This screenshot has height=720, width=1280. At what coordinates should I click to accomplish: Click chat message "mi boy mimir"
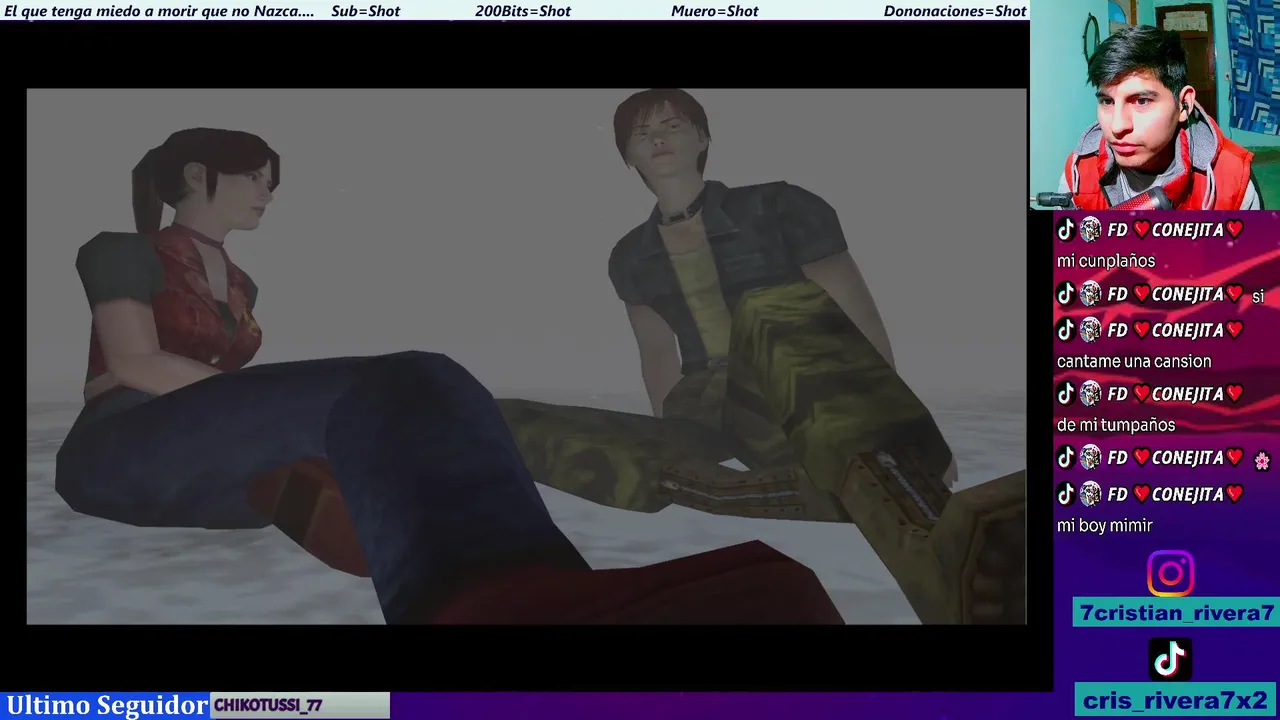1105,525
